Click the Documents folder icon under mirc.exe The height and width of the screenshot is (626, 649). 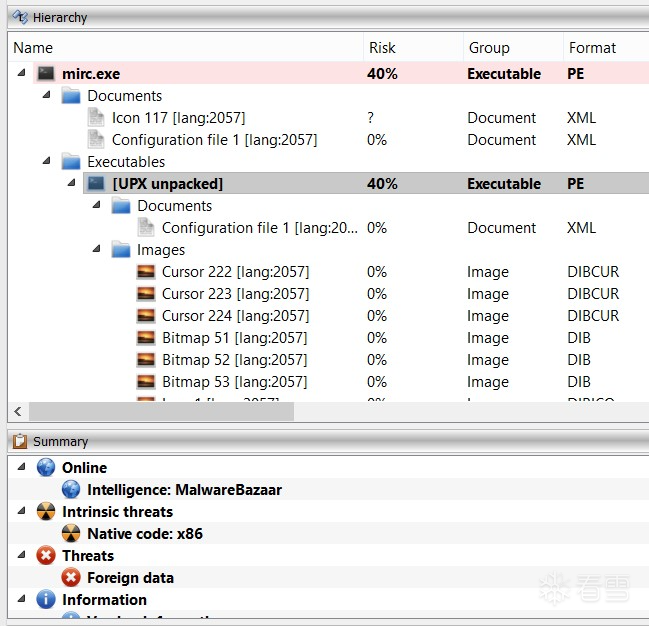pyautogui.click(x=71, y=96)
